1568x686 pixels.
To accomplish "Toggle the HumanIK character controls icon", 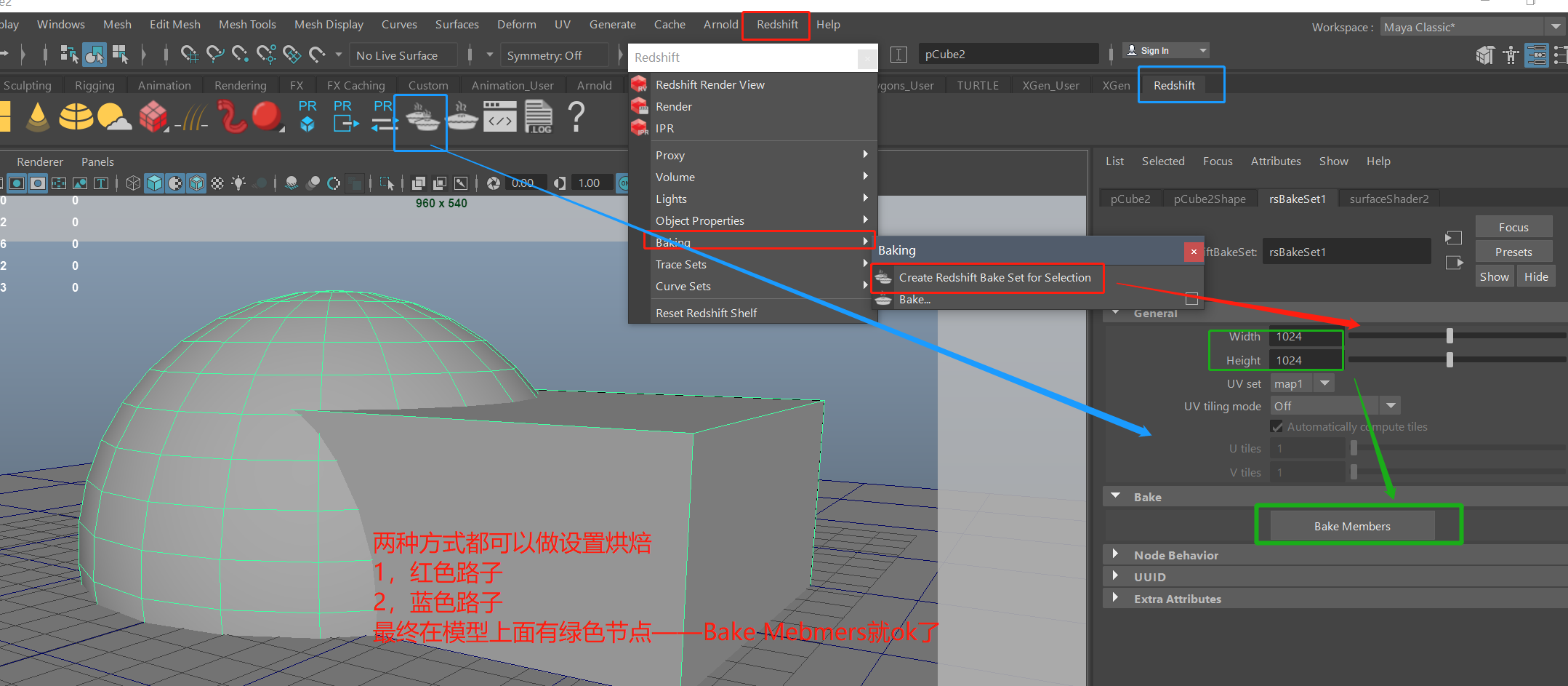I will [1511, 55].
